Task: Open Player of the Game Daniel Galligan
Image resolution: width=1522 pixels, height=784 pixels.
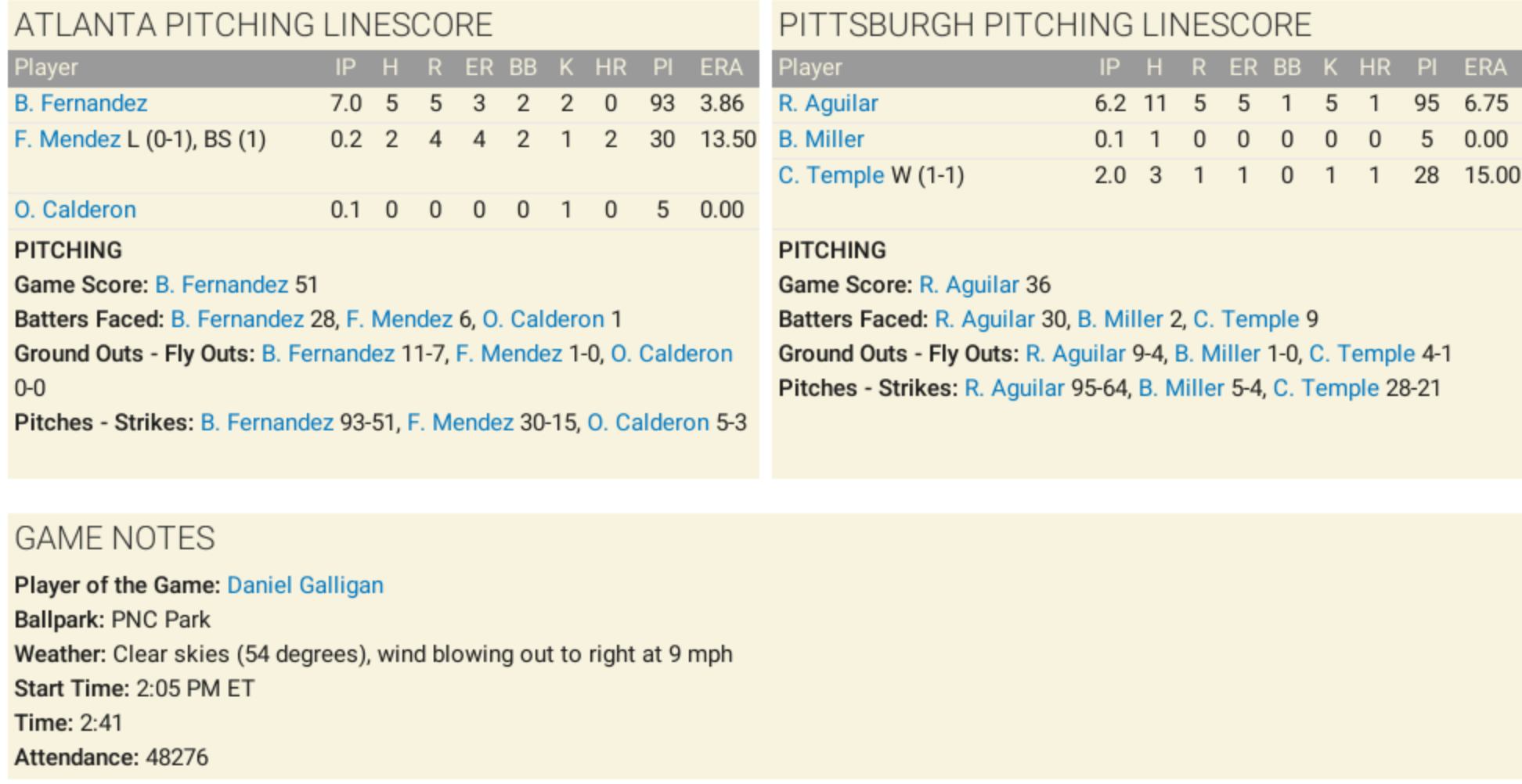Action: 305,585
